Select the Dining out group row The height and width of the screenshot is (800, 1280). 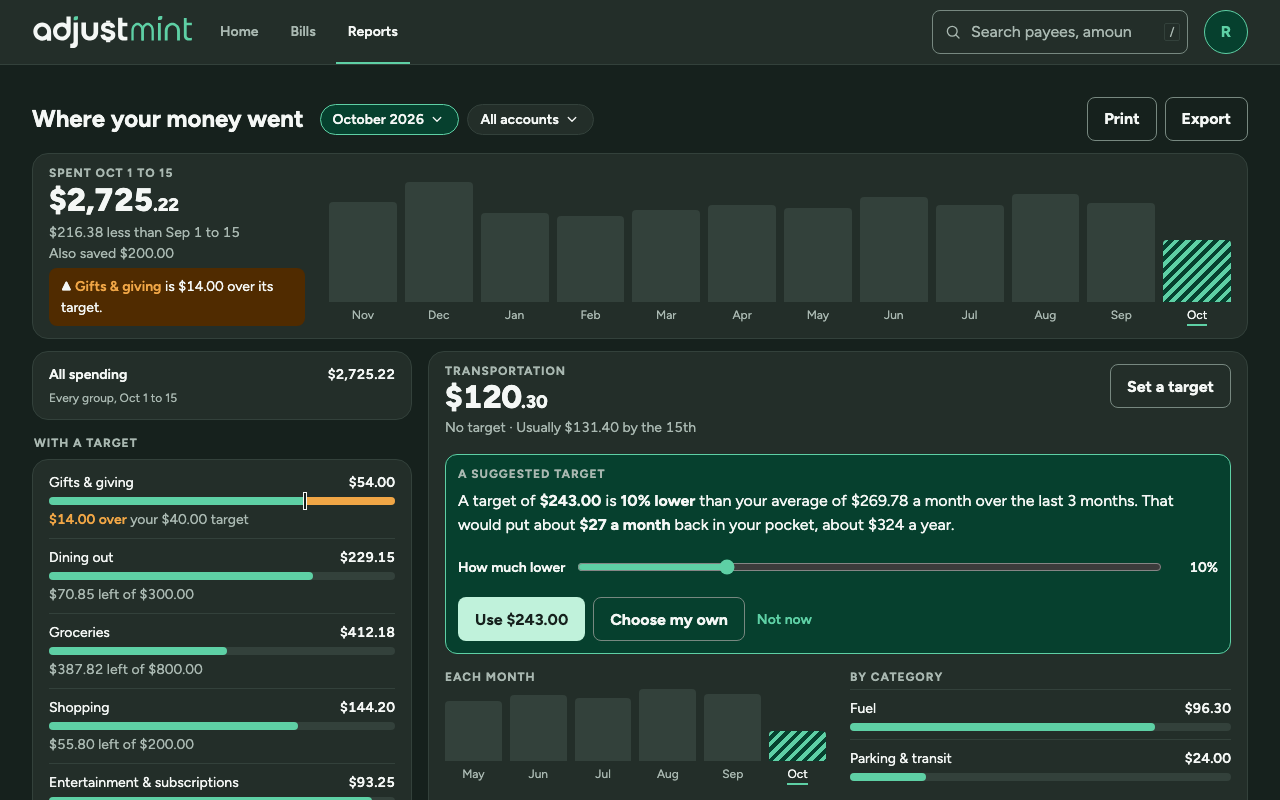click(x=222, y=576)
